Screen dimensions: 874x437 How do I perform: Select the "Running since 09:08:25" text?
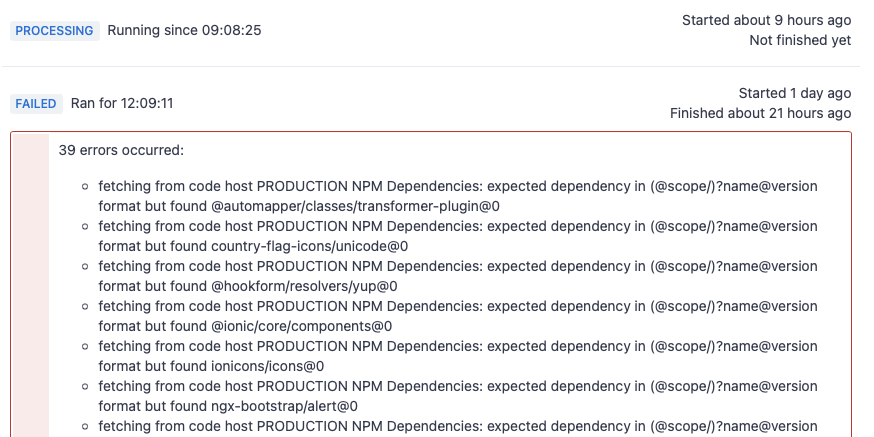click(184, 31)
